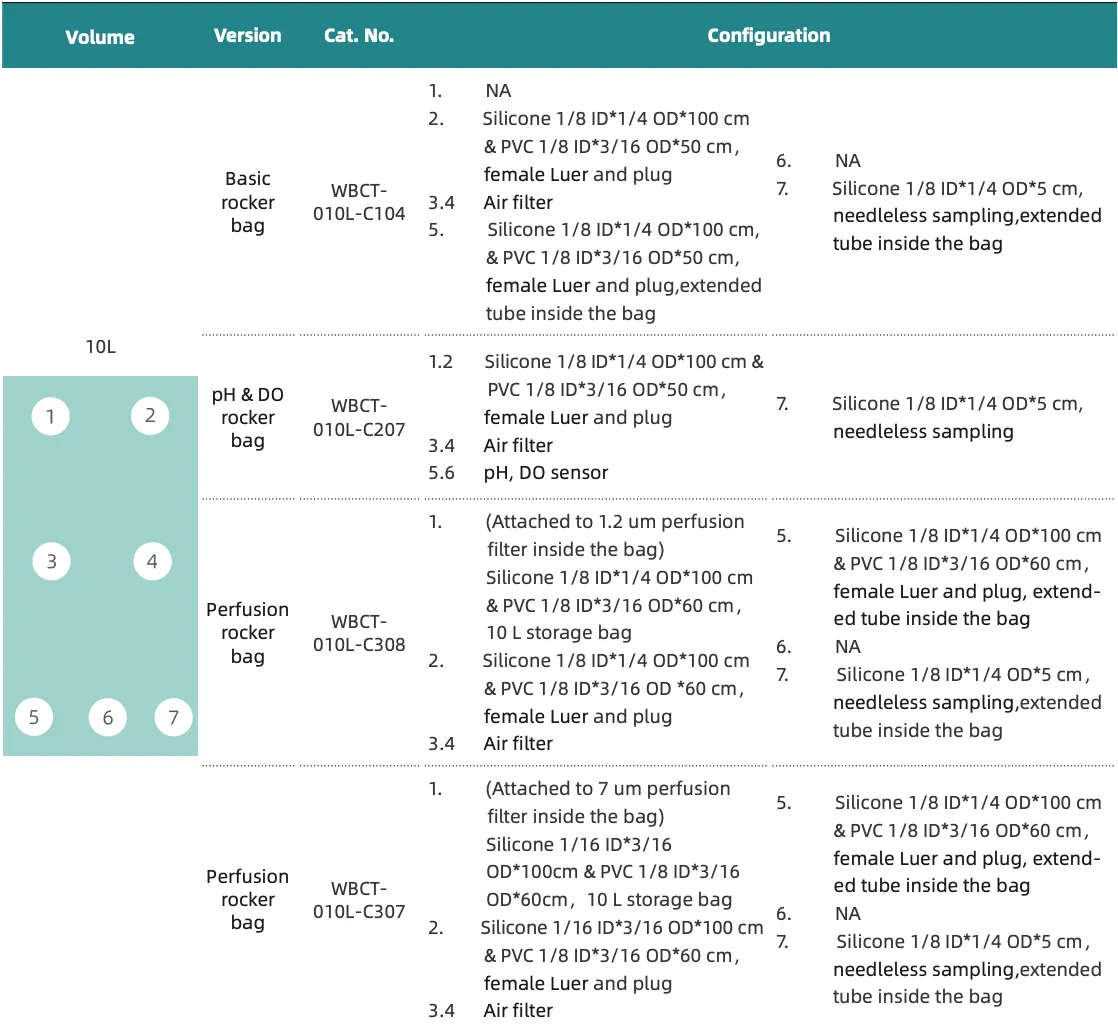The width and height of the screenshot is (1118, 1032).
Task: Select the 1.2 um perfusion filter note
Action: (615, 536)
